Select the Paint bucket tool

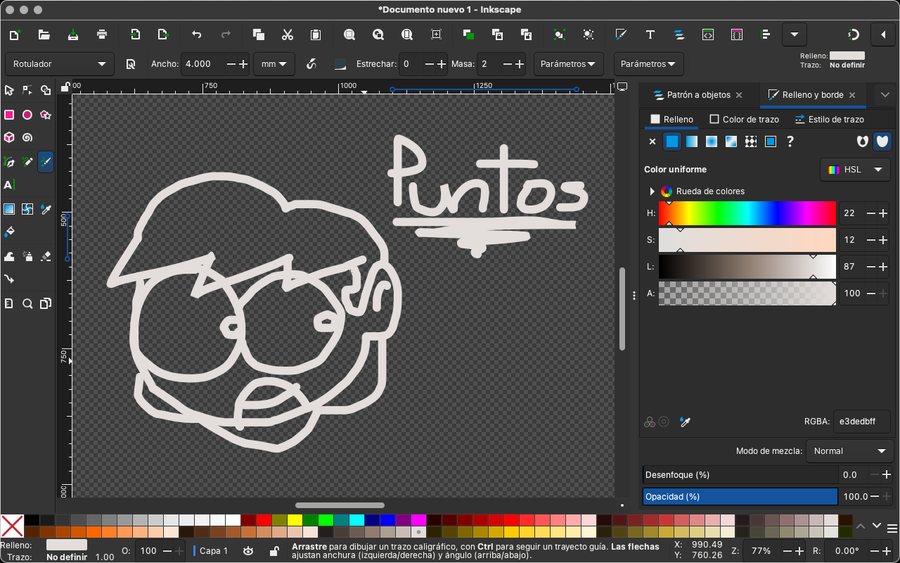pyautogui.click(x=9, y=232)
